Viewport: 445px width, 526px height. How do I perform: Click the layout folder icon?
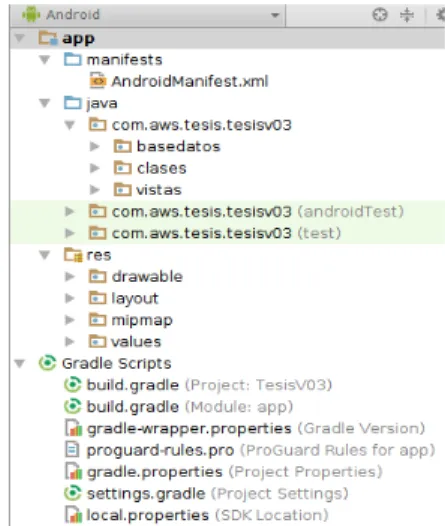click(98, 298)
